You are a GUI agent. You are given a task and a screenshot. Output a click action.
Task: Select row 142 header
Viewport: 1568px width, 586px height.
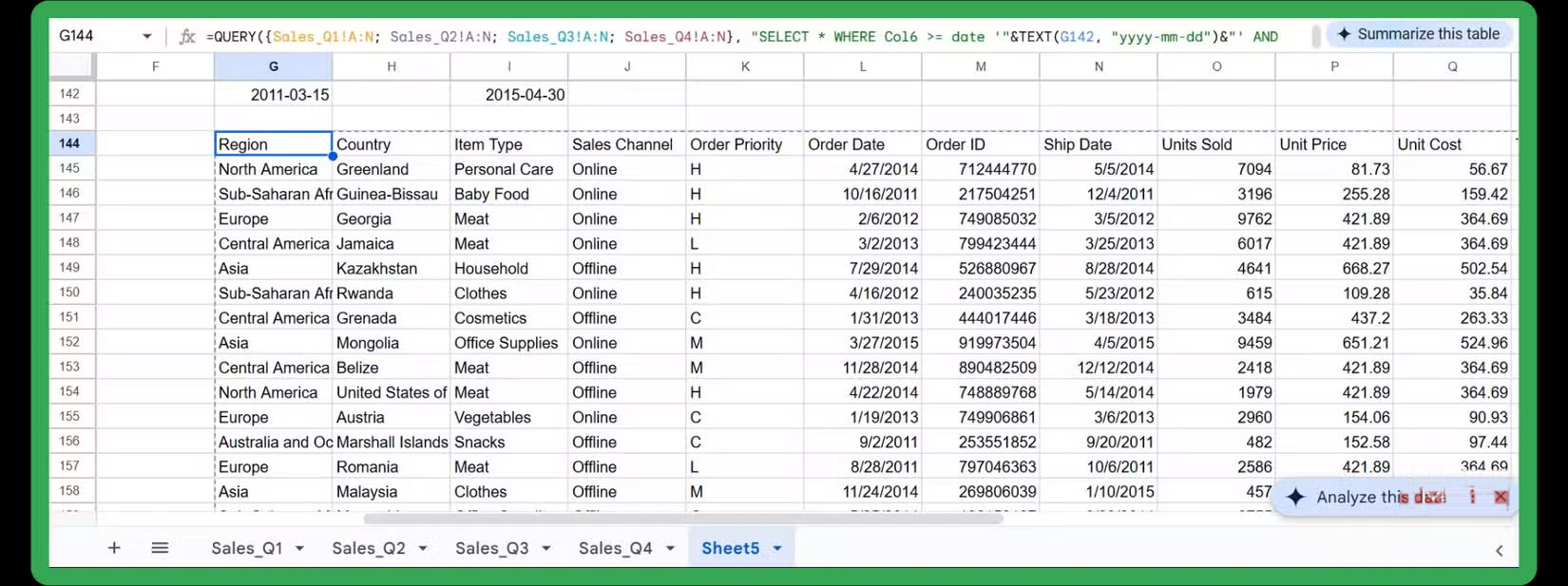click(x=71, y=94)
